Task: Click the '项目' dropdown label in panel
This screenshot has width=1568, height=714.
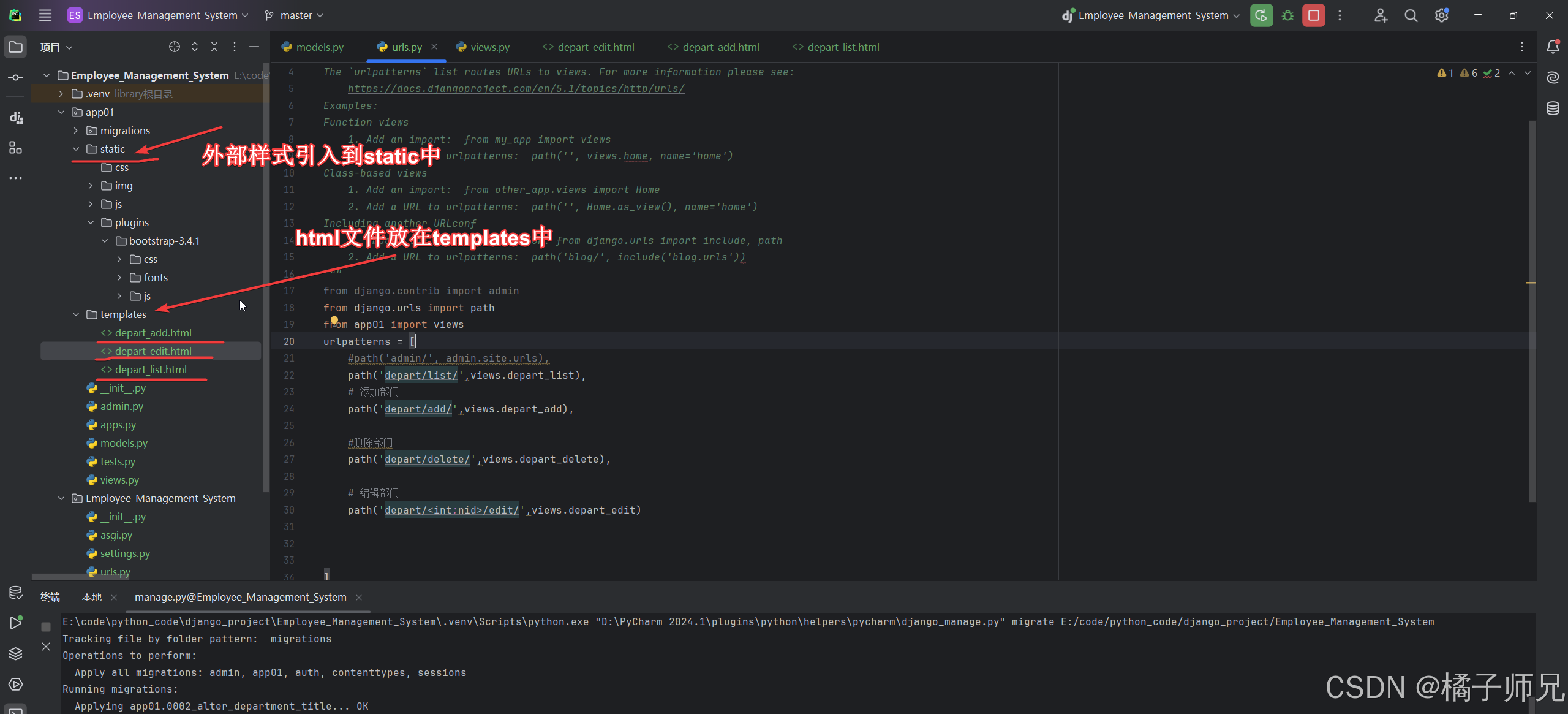Action: coord(55,47)
